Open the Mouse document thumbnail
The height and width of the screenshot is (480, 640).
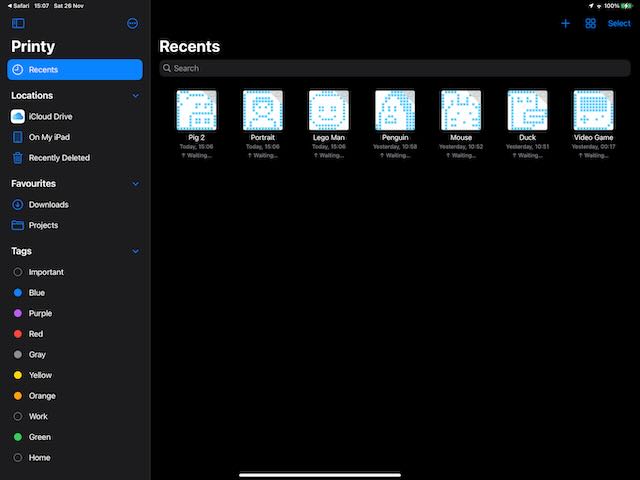tap(461, 110)
